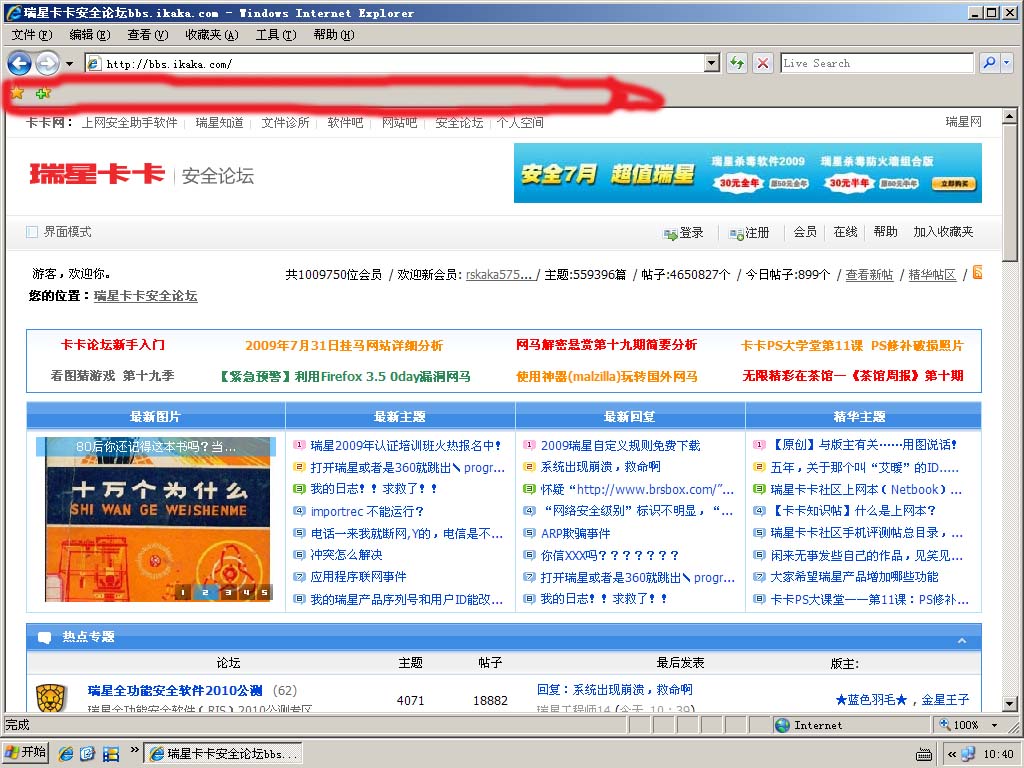This screenshot has height=768, width=1024.
Task: Open the search provider dropdown arrow
Action: 1006,63
